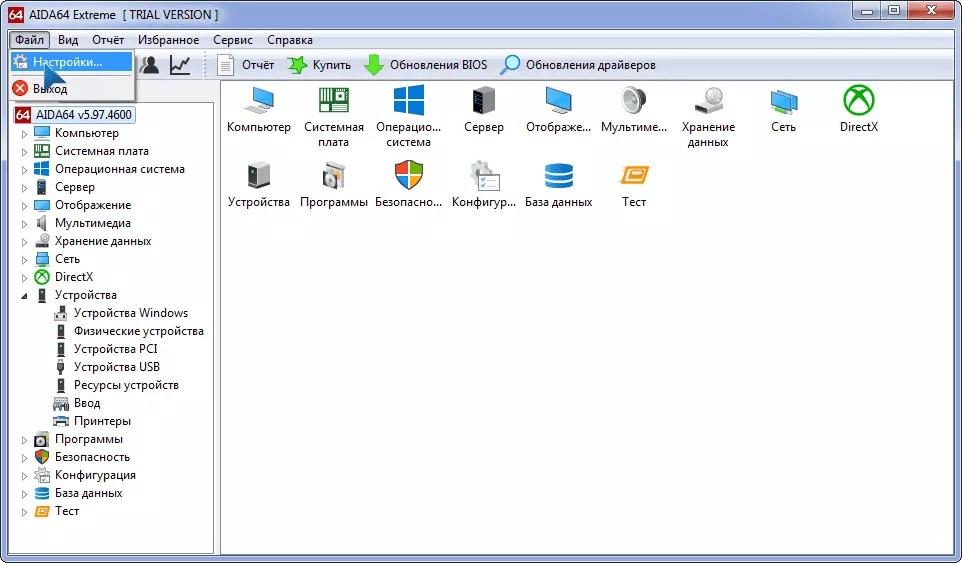Image resolution: width=962 pixels, height=563 pixels.
Task: Open the Вид menu
Action: click(x=67, y=40)
